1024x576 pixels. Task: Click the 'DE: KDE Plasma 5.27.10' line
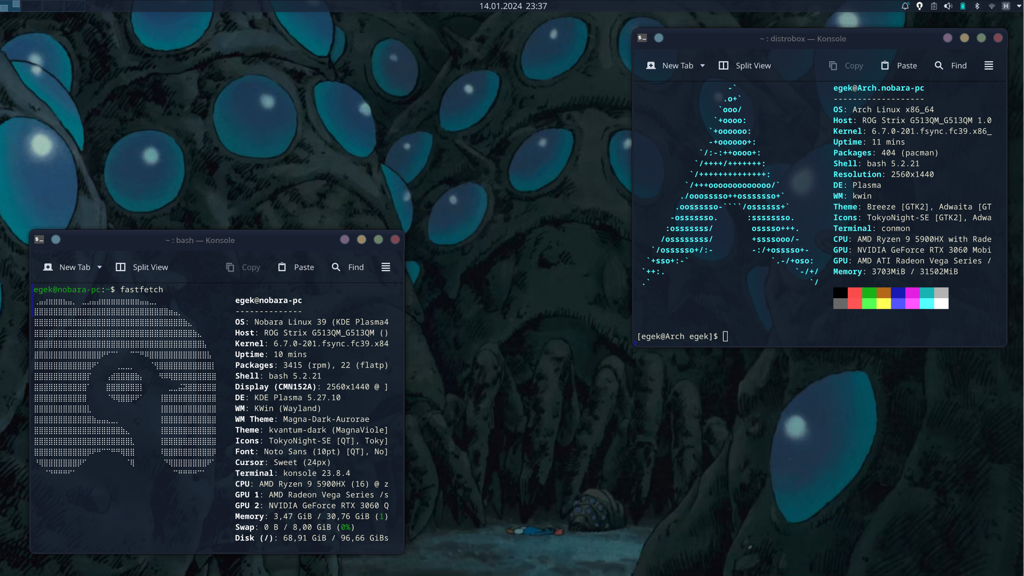point(287,398)
